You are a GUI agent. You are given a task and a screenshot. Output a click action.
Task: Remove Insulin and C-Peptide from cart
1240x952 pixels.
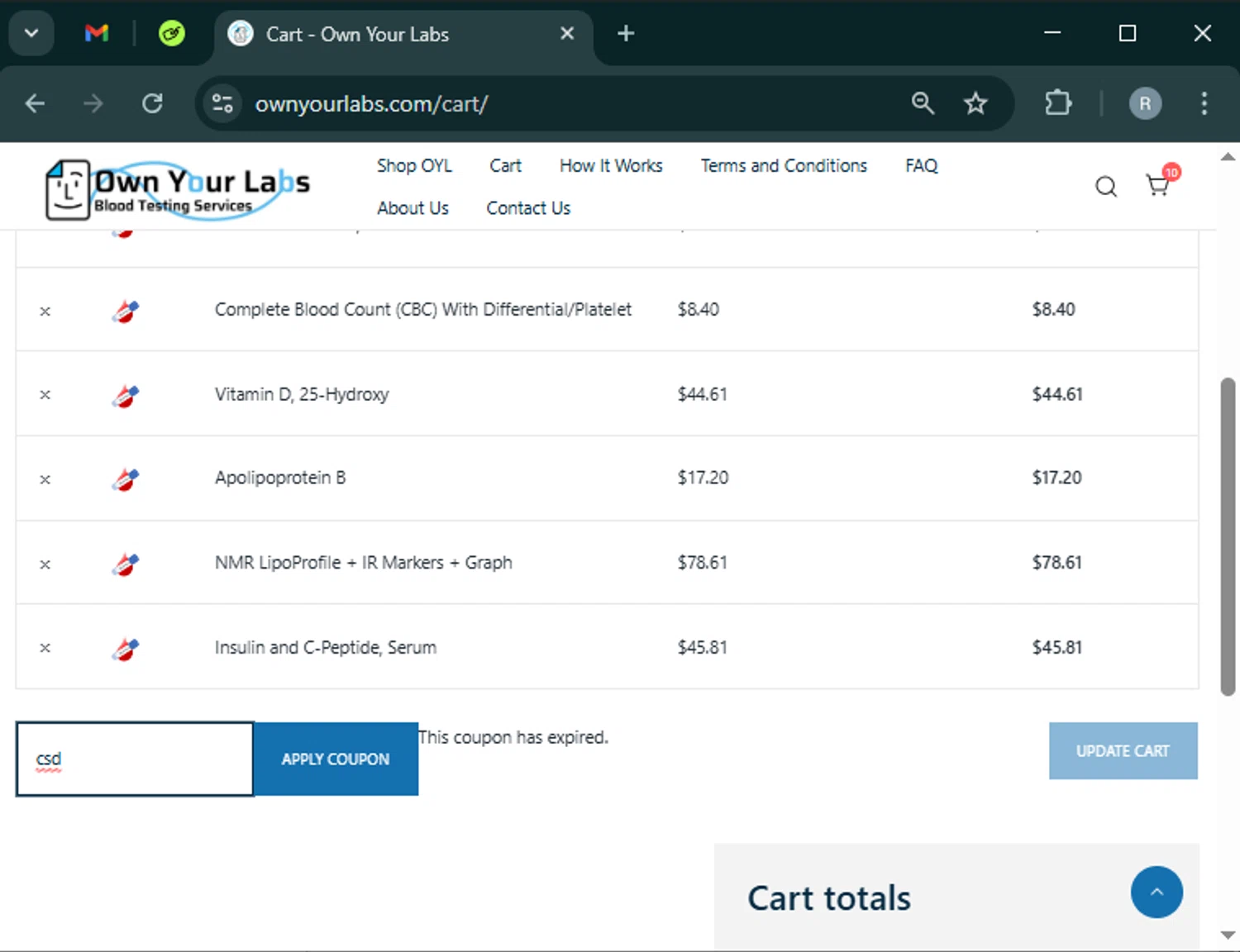tap(45, 648)
